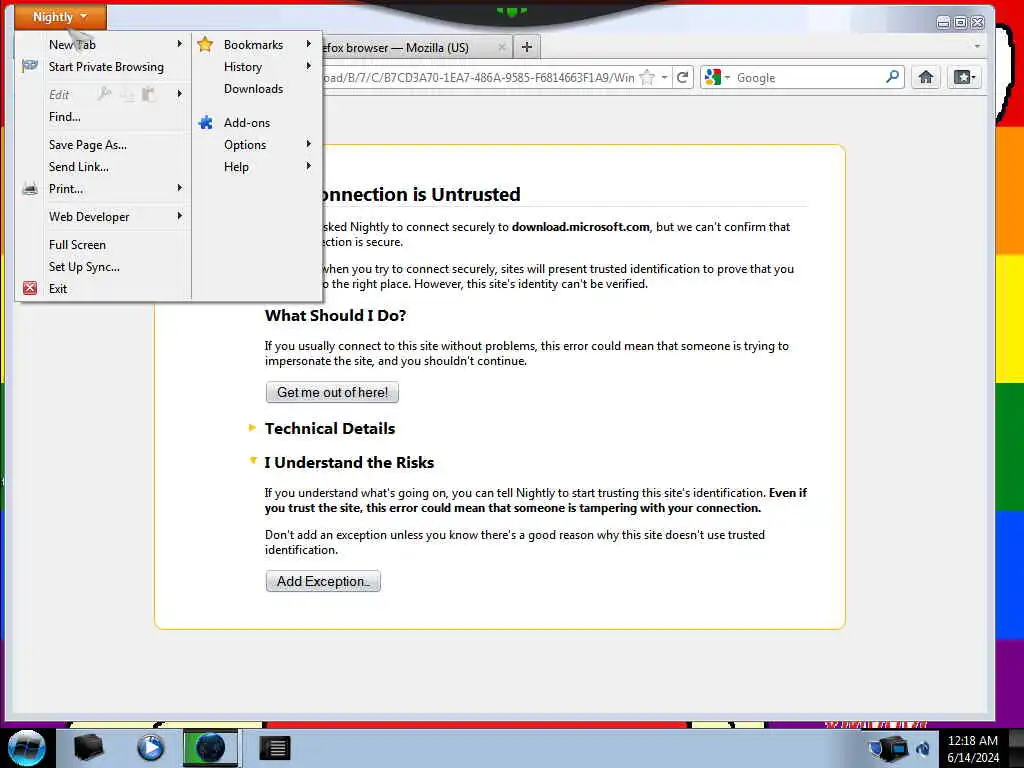Click the list all tabs arrow
Viewport: 1024px width, 768px height.
click(977, 46)
